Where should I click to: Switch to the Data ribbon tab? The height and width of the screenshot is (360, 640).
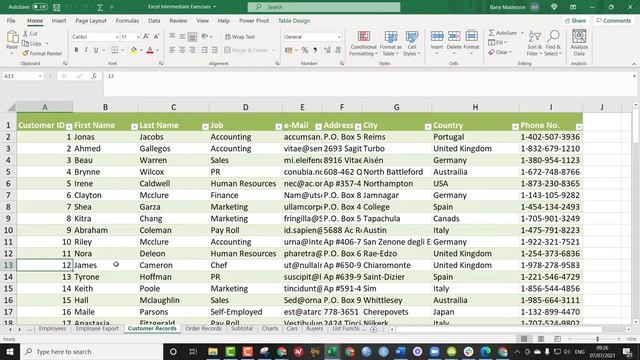tap(154, 20)
